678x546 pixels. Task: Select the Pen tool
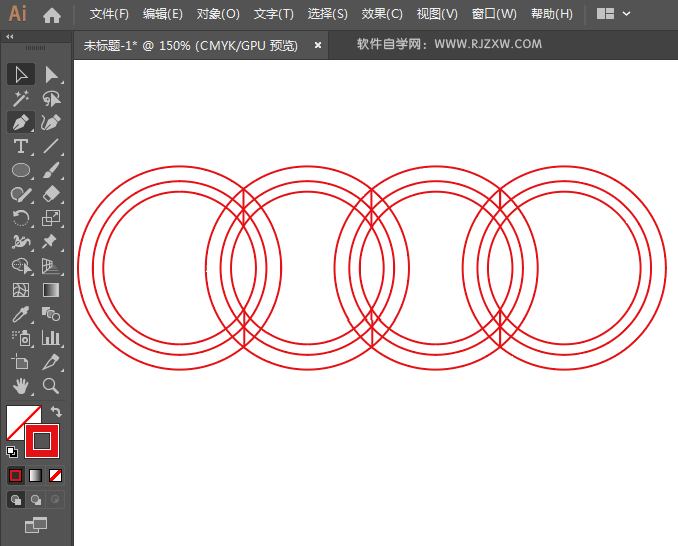(21, 122)
